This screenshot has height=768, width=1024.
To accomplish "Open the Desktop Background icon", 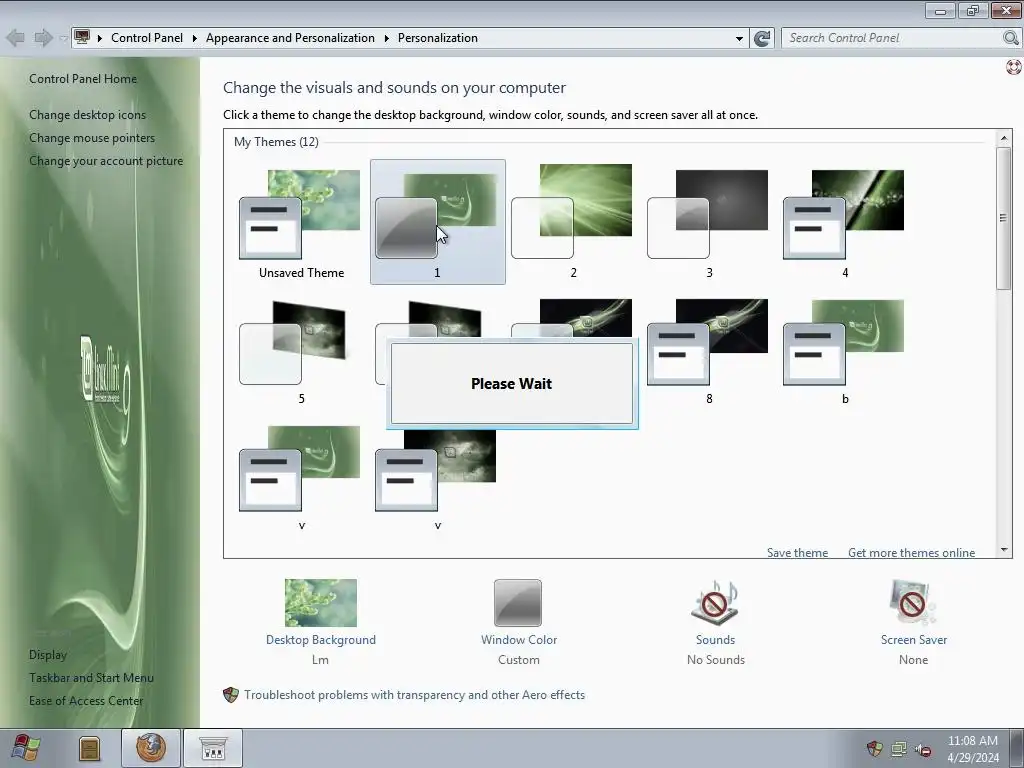I will click(x=321, y=603).
